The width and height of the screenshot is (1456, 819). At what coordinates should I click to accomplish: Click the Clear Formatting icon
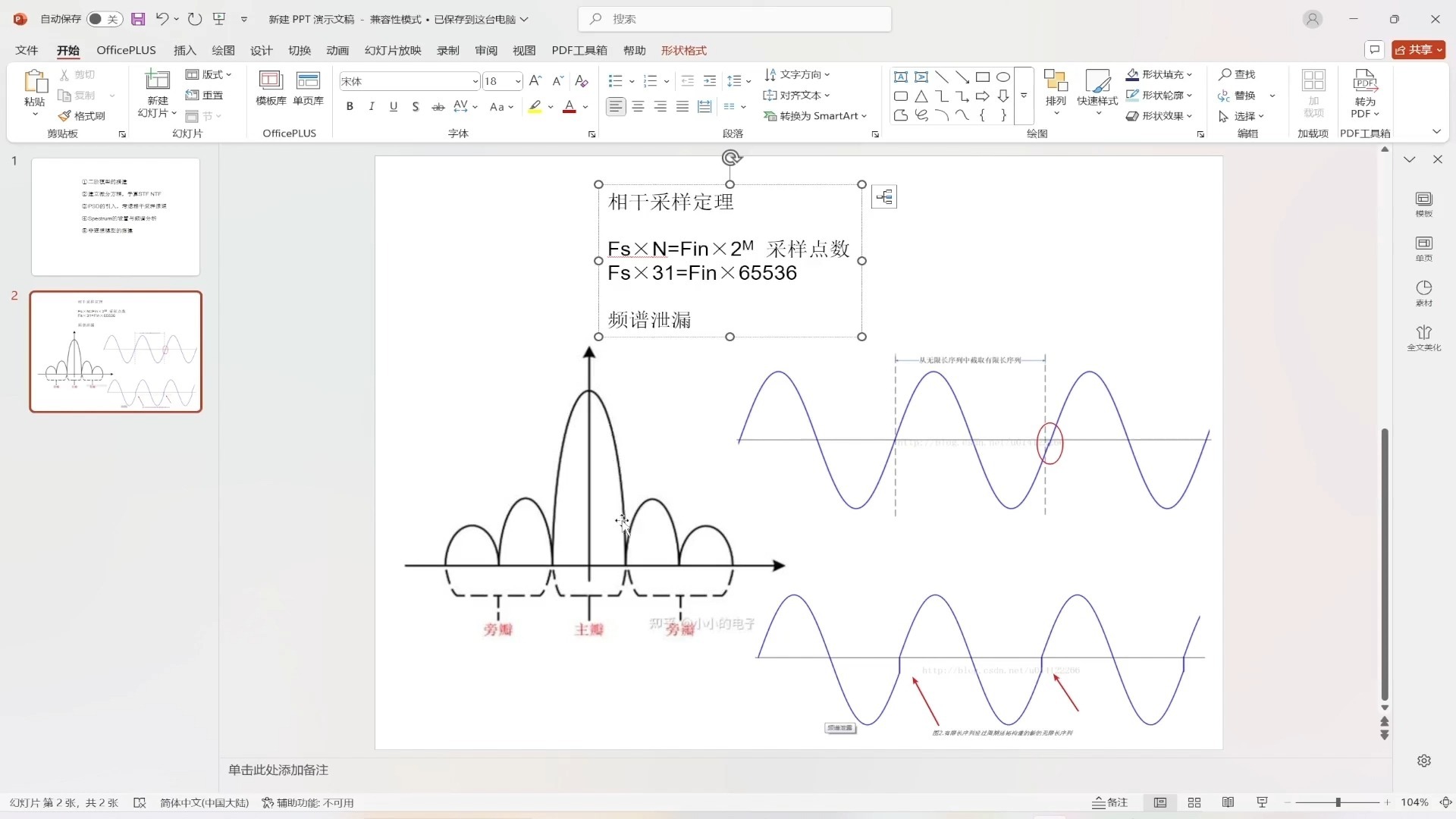pyautogui.click(x=582, y=81)
